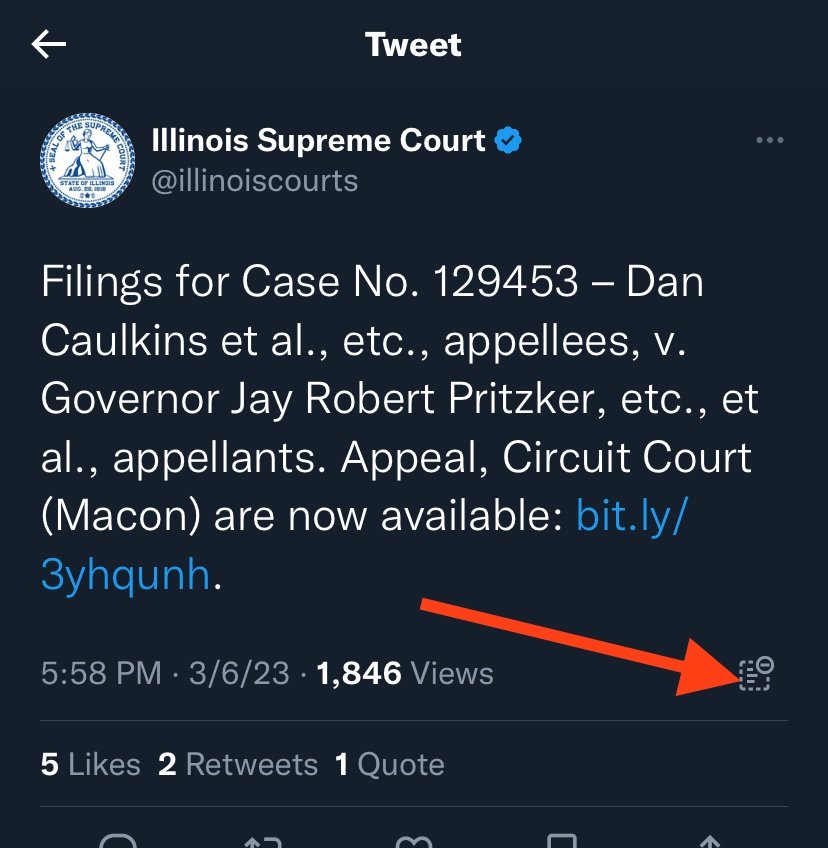Image resolution: width=828 pixels, height=848 pixels.
Task: Go back using the left arrow
Action: (49, 44)
